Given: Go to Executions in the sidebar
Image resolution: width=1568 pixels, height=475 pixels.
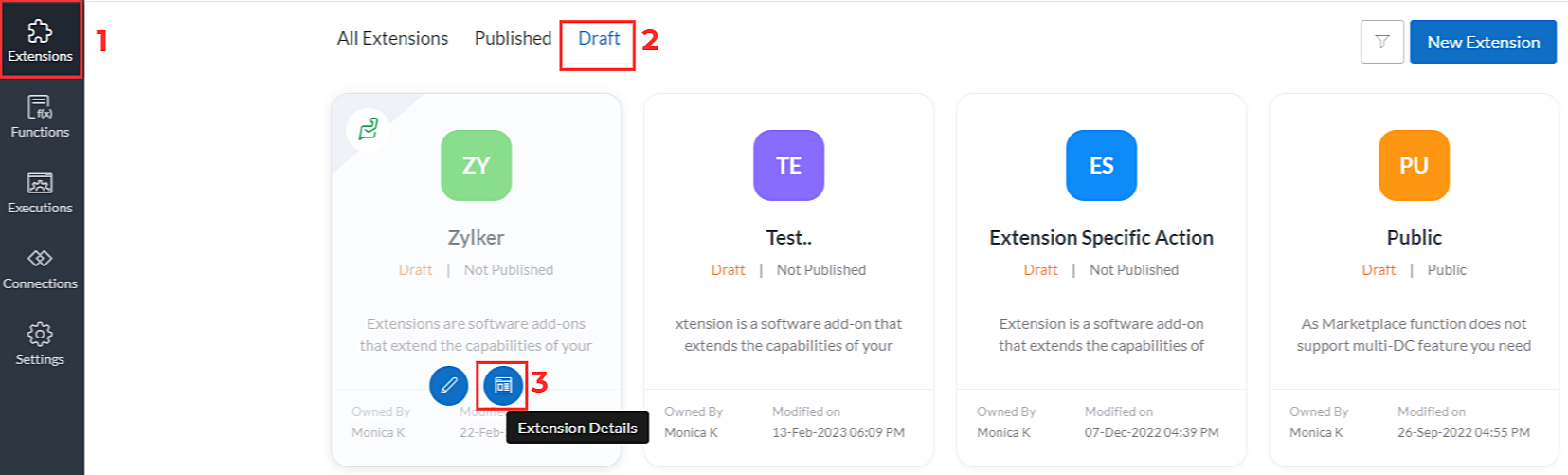Looking at the screenshot, I should point(40,192).
